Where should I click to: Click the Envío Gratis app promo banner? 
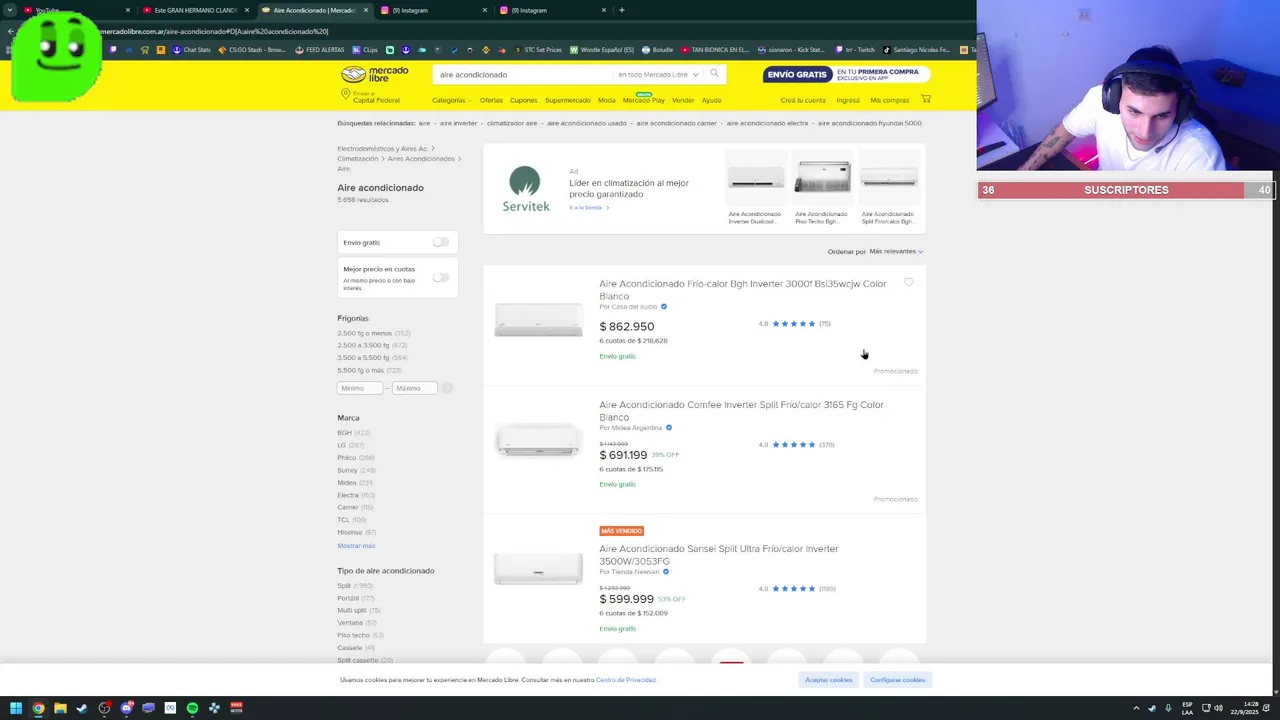coord(846,74)
